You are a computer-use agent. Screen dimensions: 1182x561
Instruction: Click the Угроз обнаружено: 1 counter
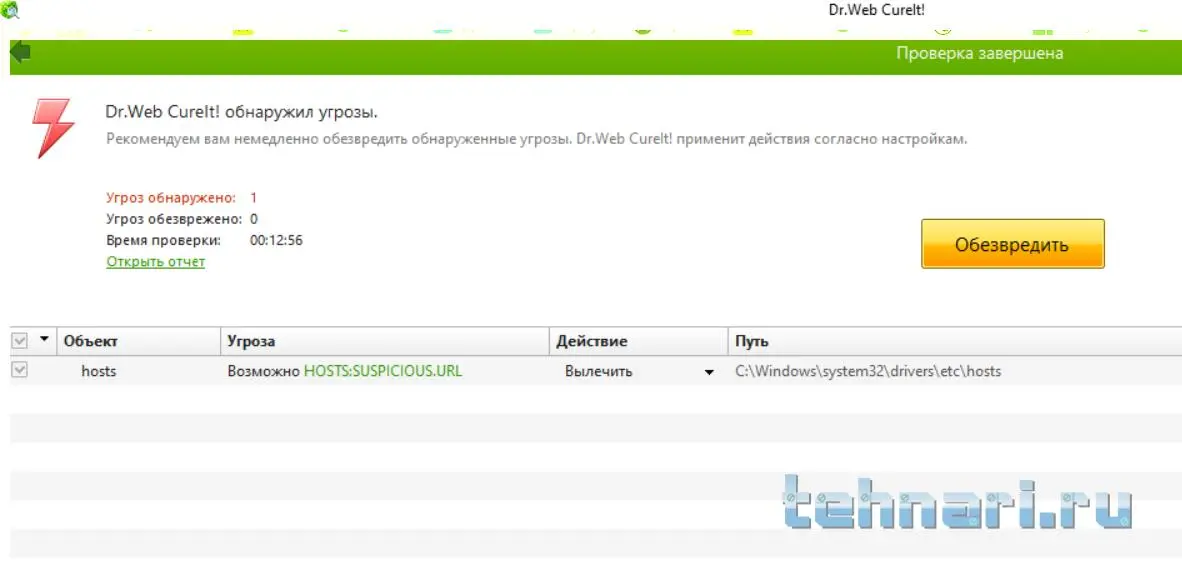click(182, 198)
